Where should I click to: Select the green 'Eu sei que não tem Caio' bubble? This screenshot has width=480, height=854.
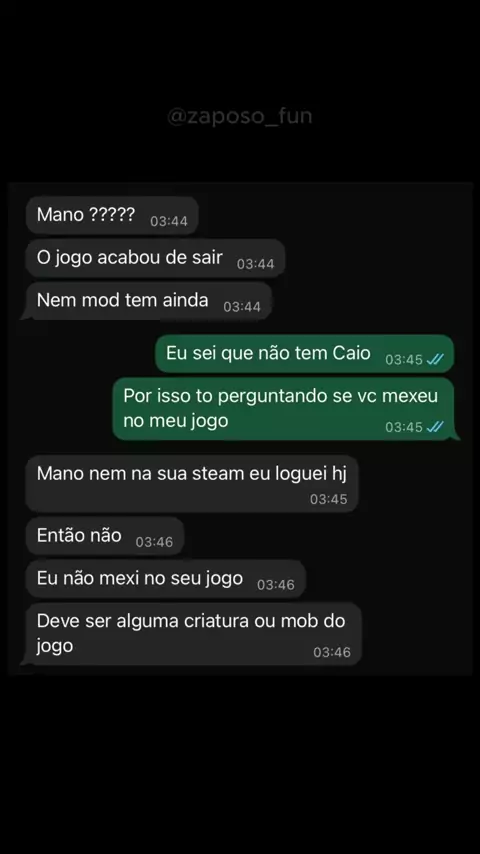305,353
